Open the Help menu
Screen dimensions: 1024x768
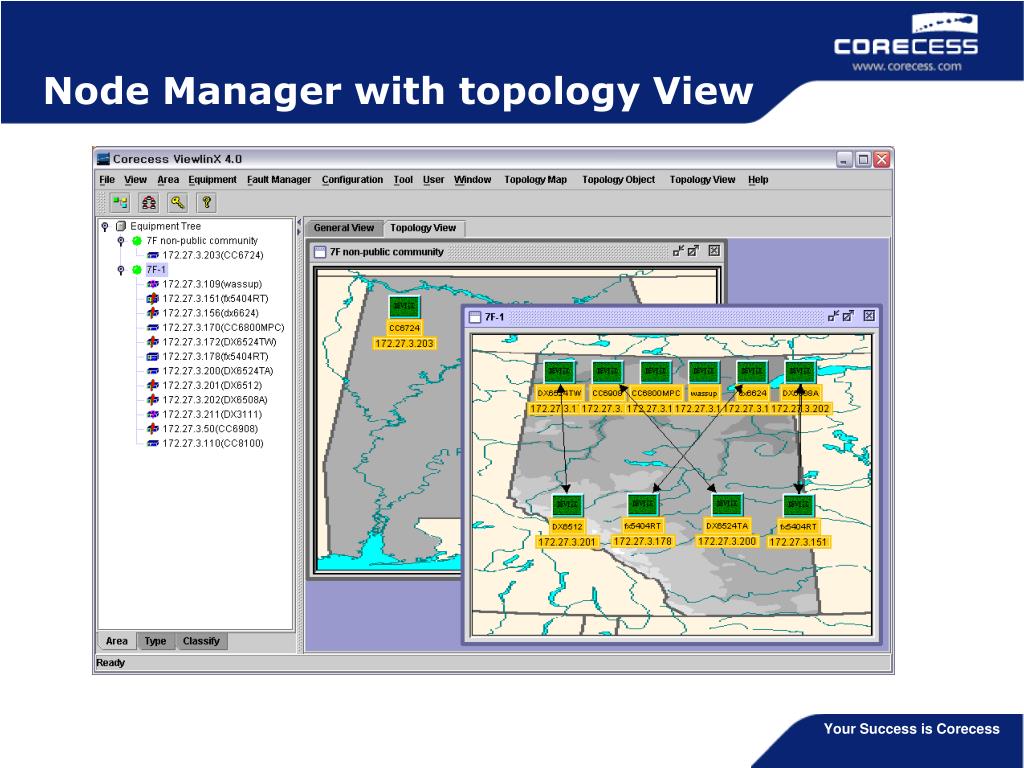[x=758, y=180]
